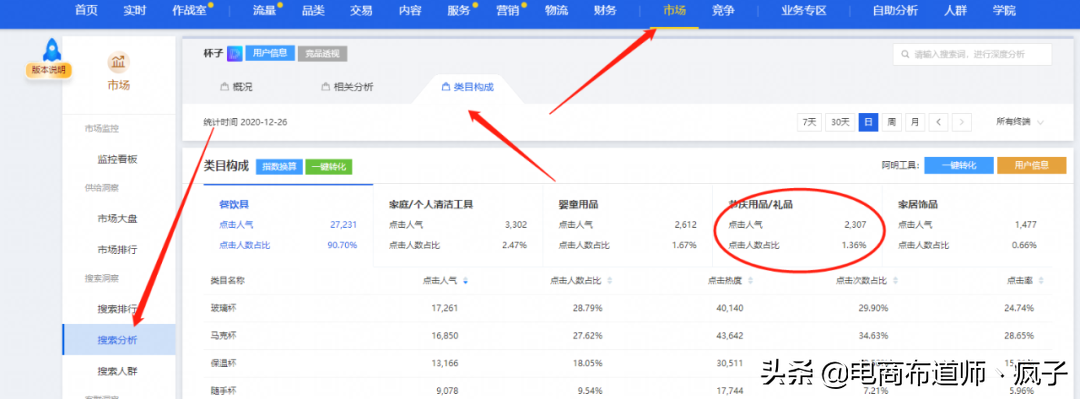
Task: Click the 马克杯 row name
Action: [x=222, y=335]
